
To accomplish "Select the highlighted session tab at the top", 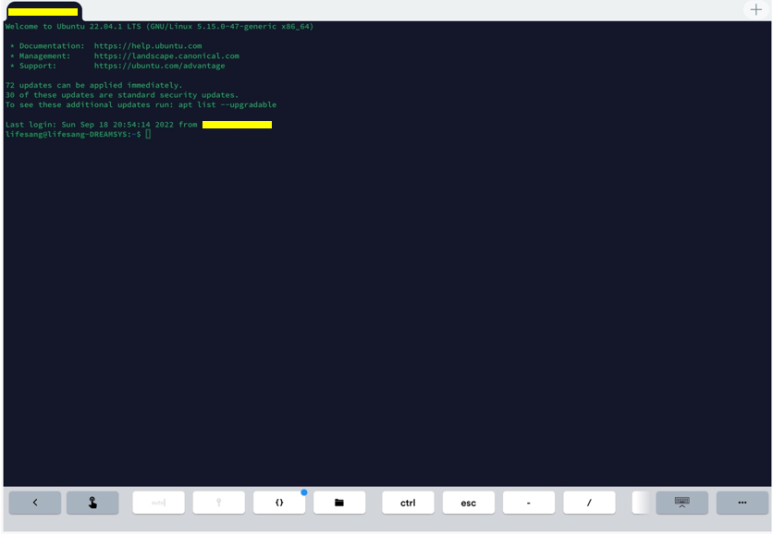I will pyautogui.click(x=43, y=12).
